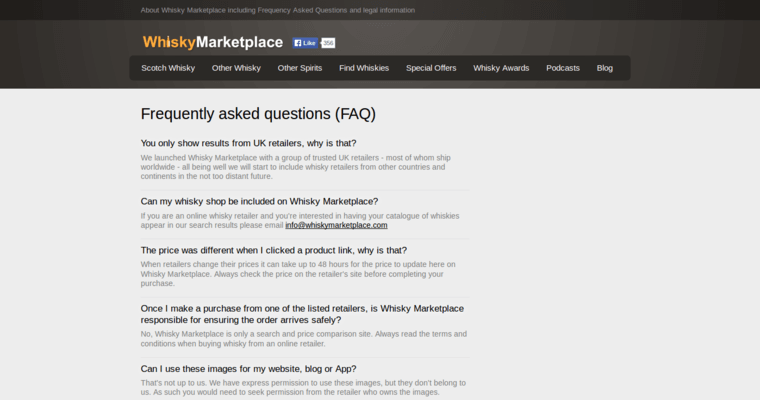Open the WhiskyMarketplace logo homepage link

point(212,42)
